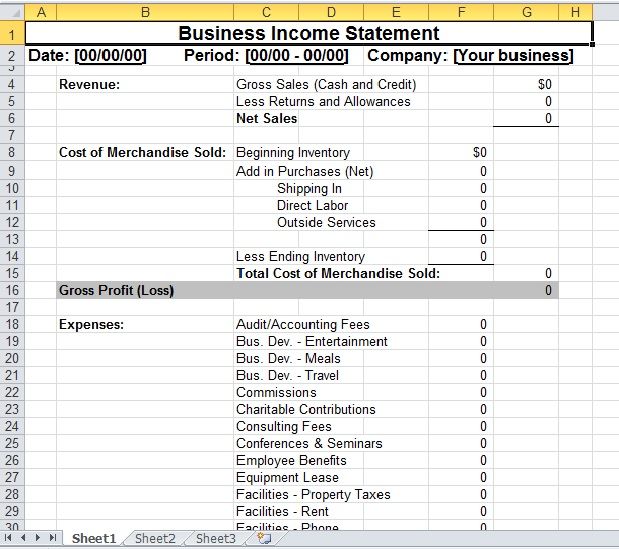Select the Revenue: label cell
Screen dimensions: 619x549
pyautogui.click(x=145, y=84)
